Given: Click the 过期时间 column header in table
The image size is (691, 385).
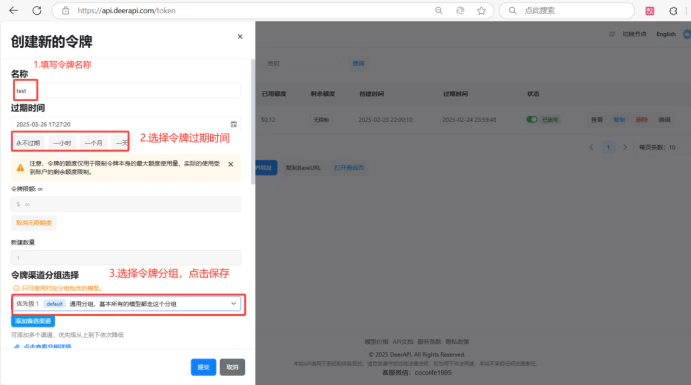Looking at the screenshot, I should [455, 94].
